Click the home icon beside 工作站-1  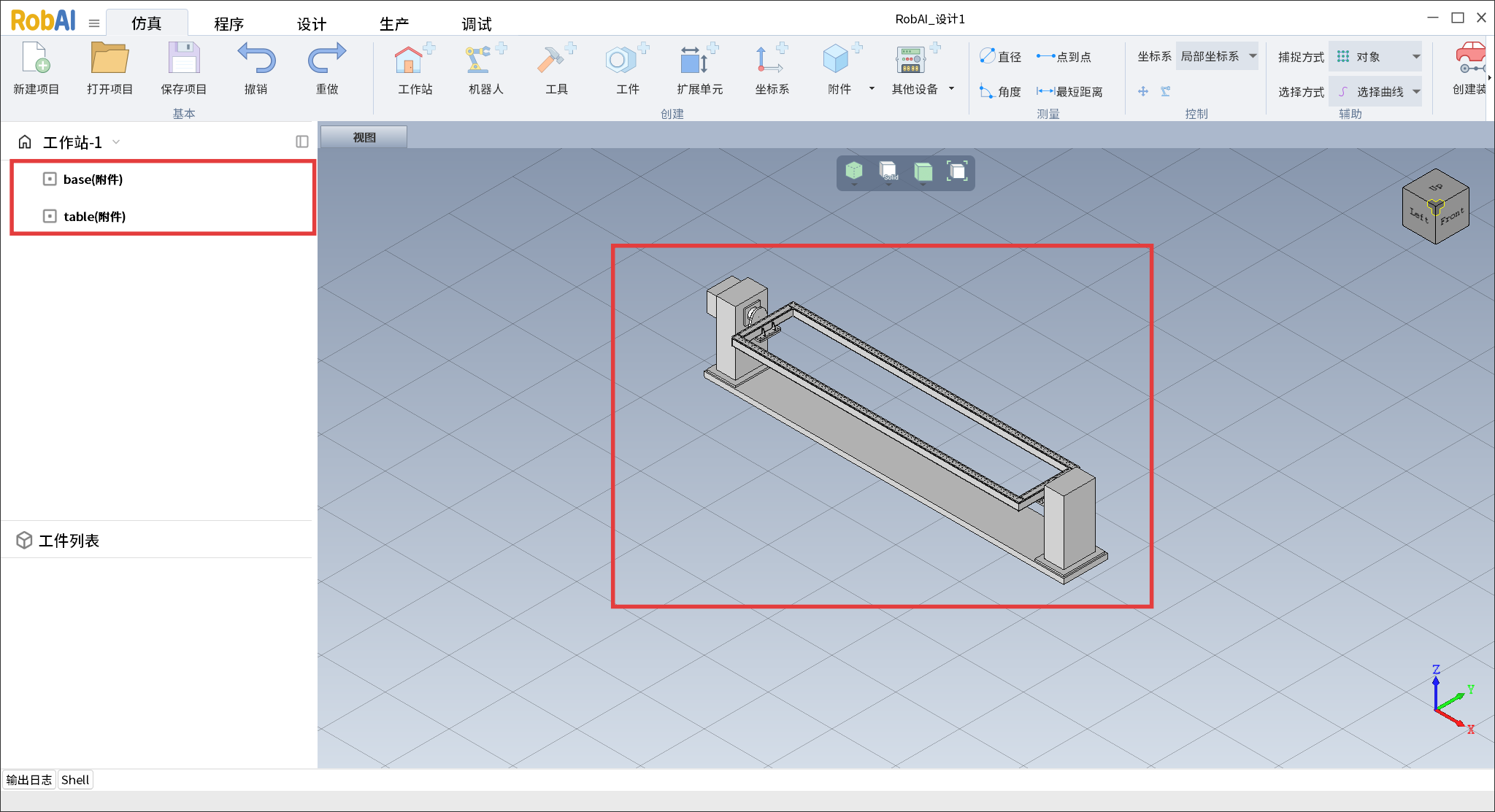(x=25, y=142)
